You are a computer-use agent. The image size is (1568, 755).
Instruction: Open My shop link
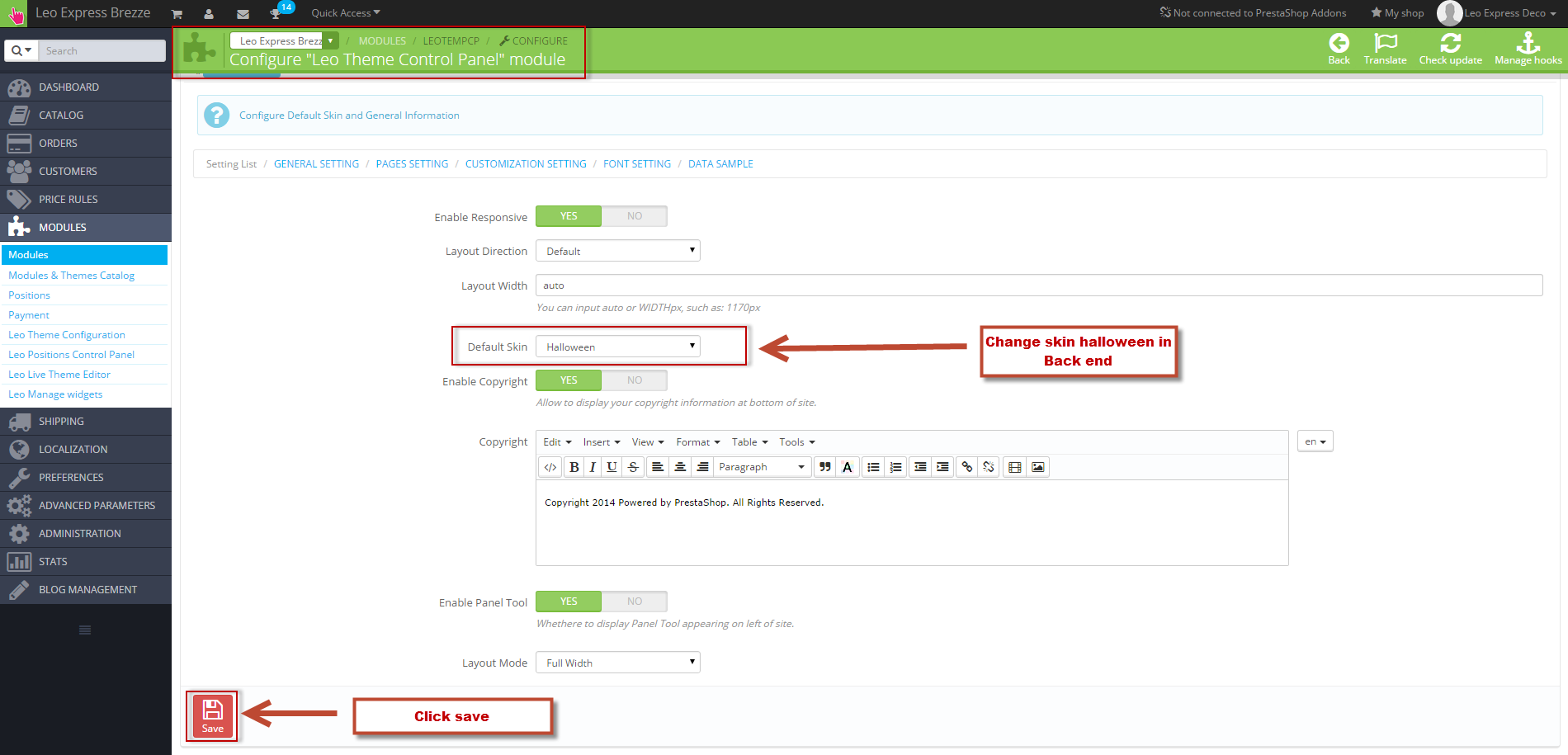tap(1397, 13)
